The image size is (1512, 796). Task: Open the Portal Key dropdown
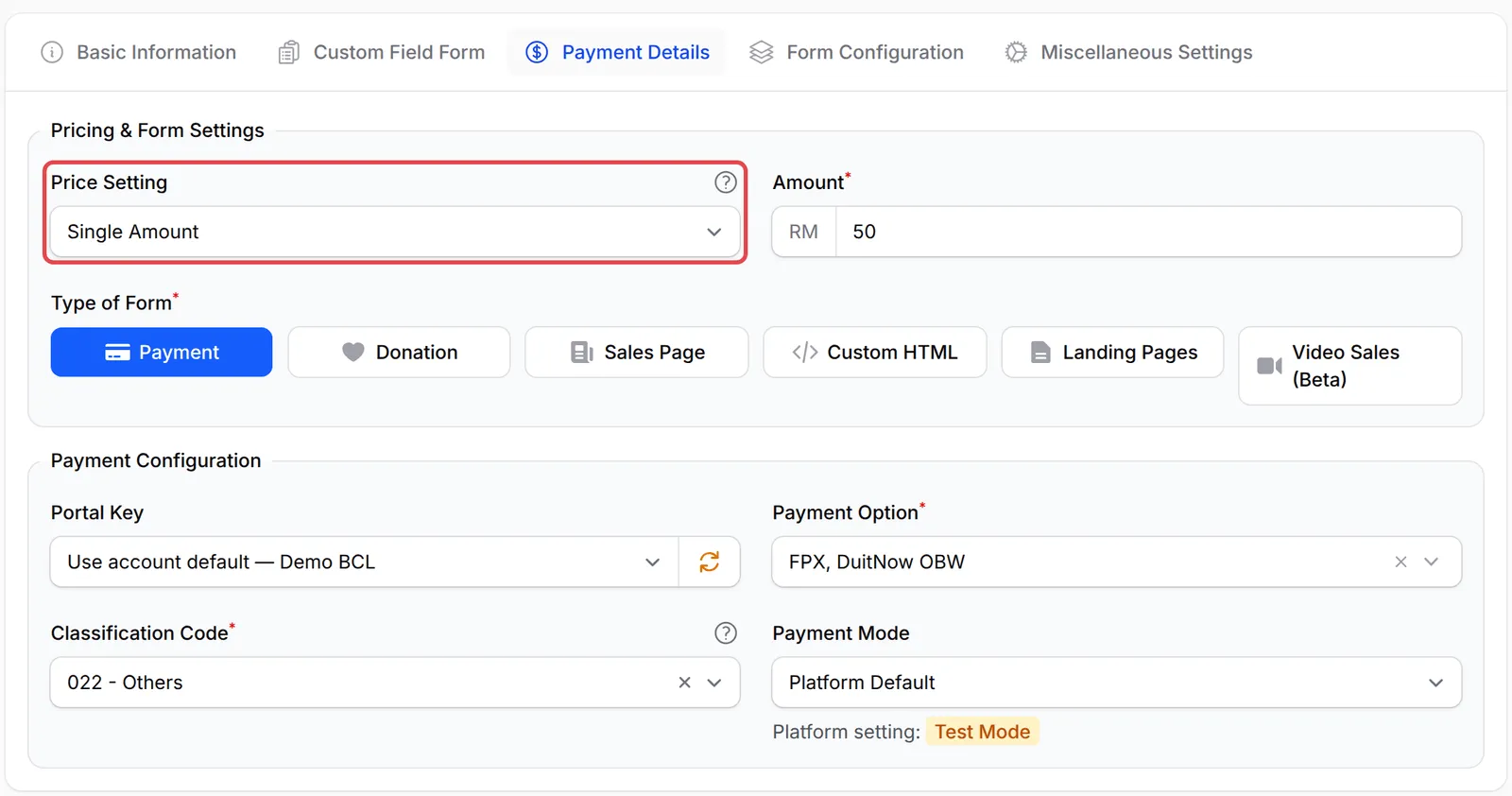365,562
